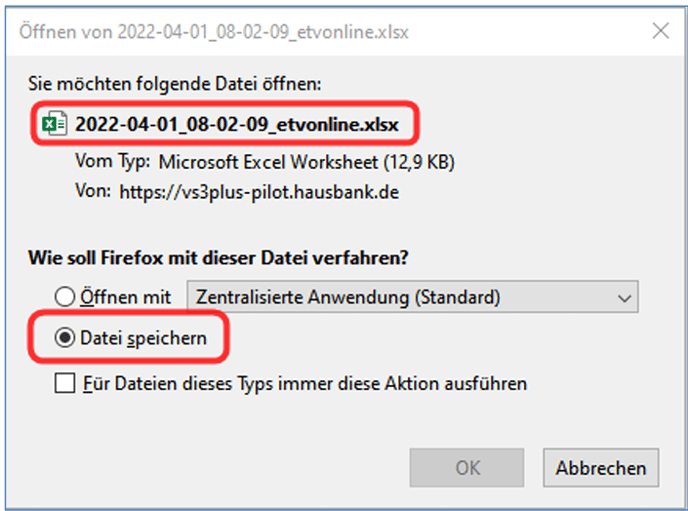Click the source URL https://vs3plus-pilot.hausbank.de
The height and width of the screenshot is (511, 688).
click(259, 192)
